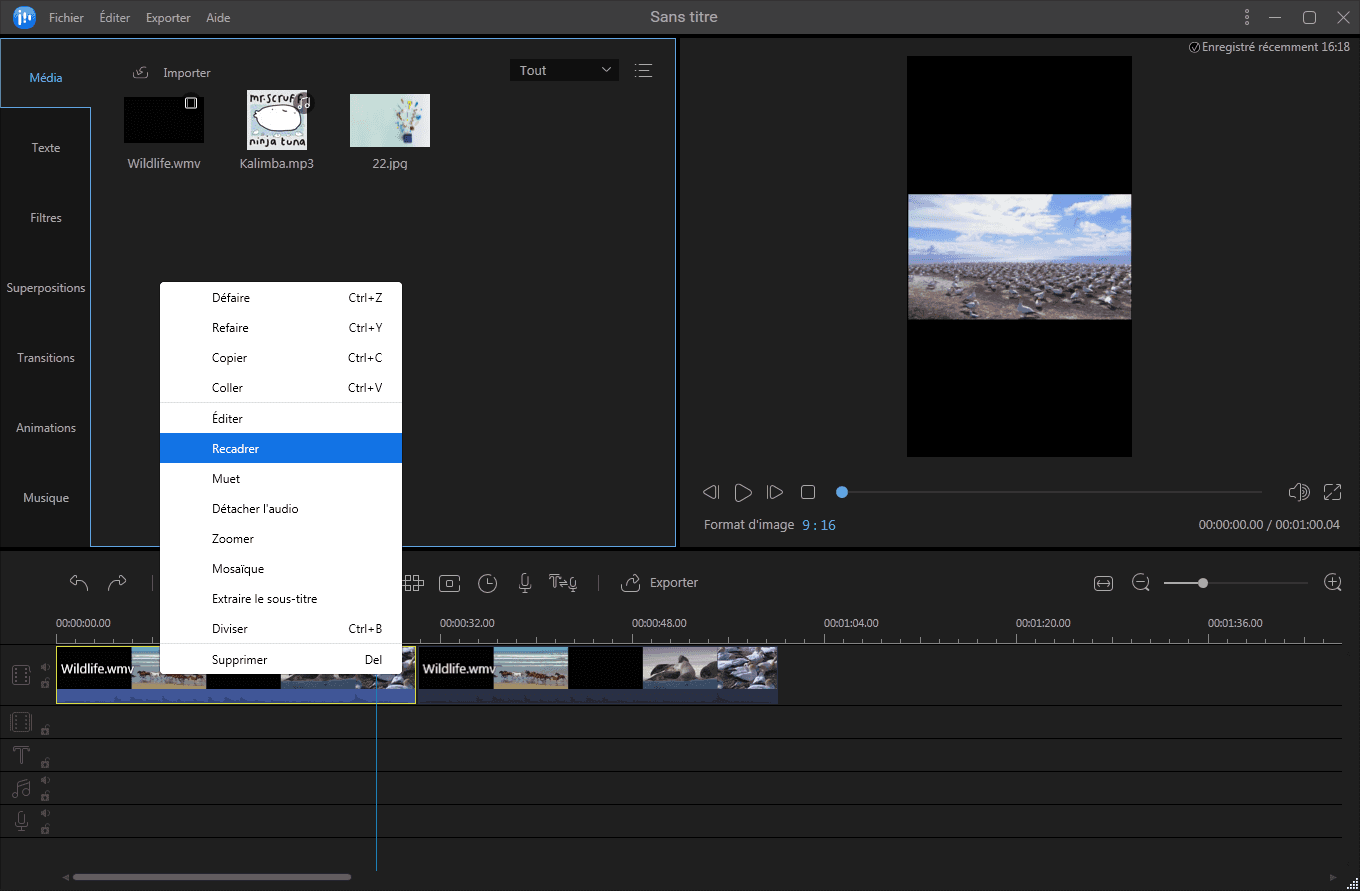Fit timeline to window icon
Screen dimensions: 1360x891
[1104, 583]
